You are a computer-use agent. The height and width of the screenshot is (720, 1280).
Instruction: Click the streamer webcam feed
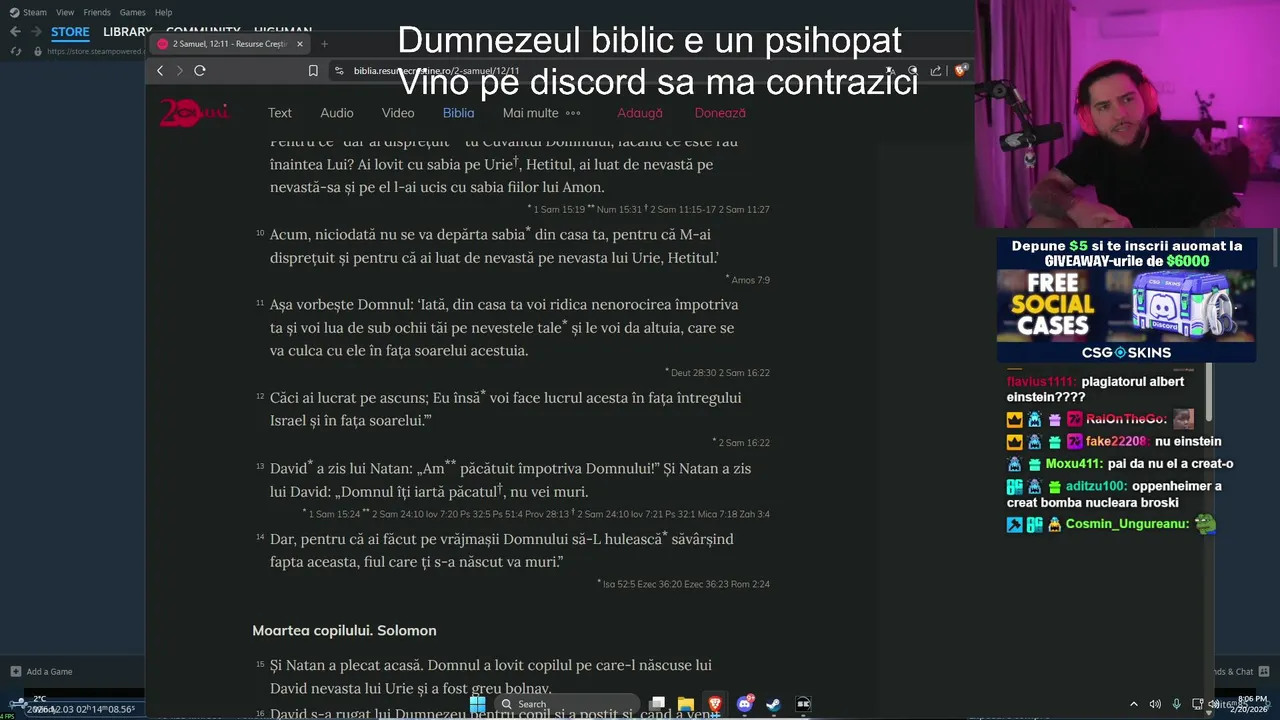(1127, 114)
